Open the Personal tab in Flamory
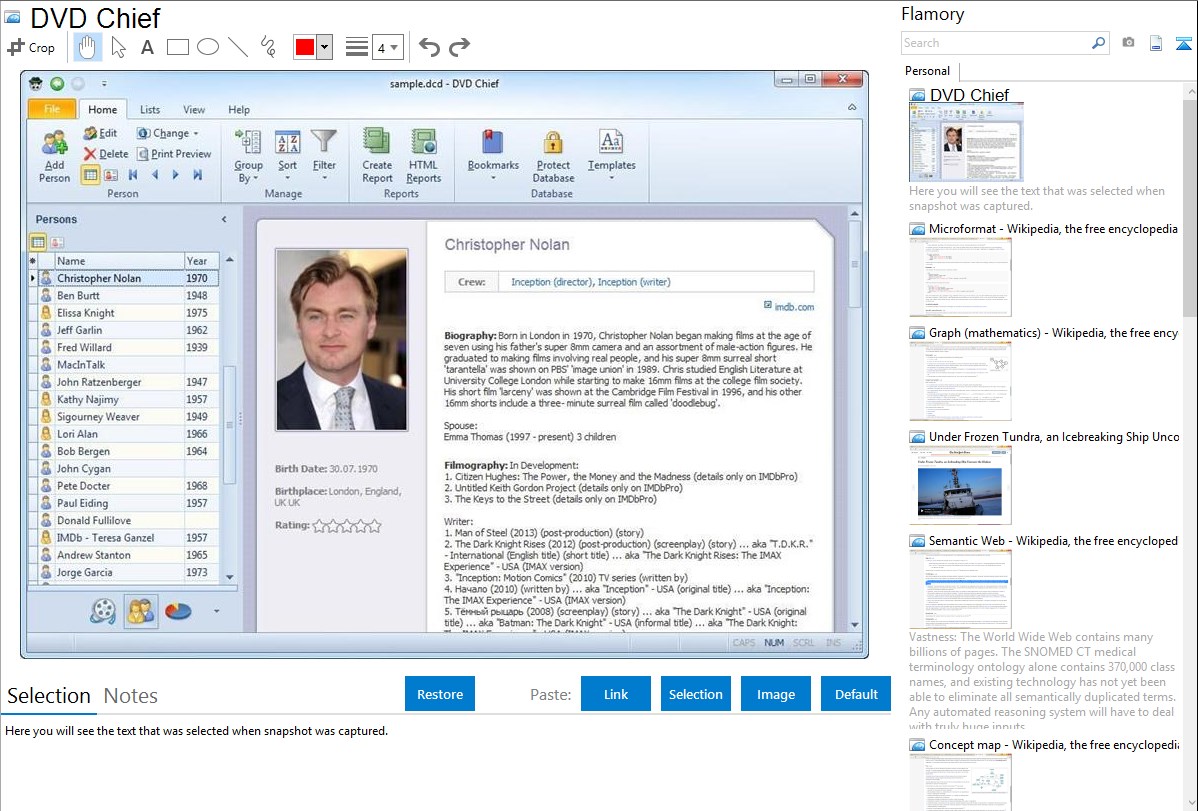The width and height of the screenshot is (1198, 811). [928, 70]
